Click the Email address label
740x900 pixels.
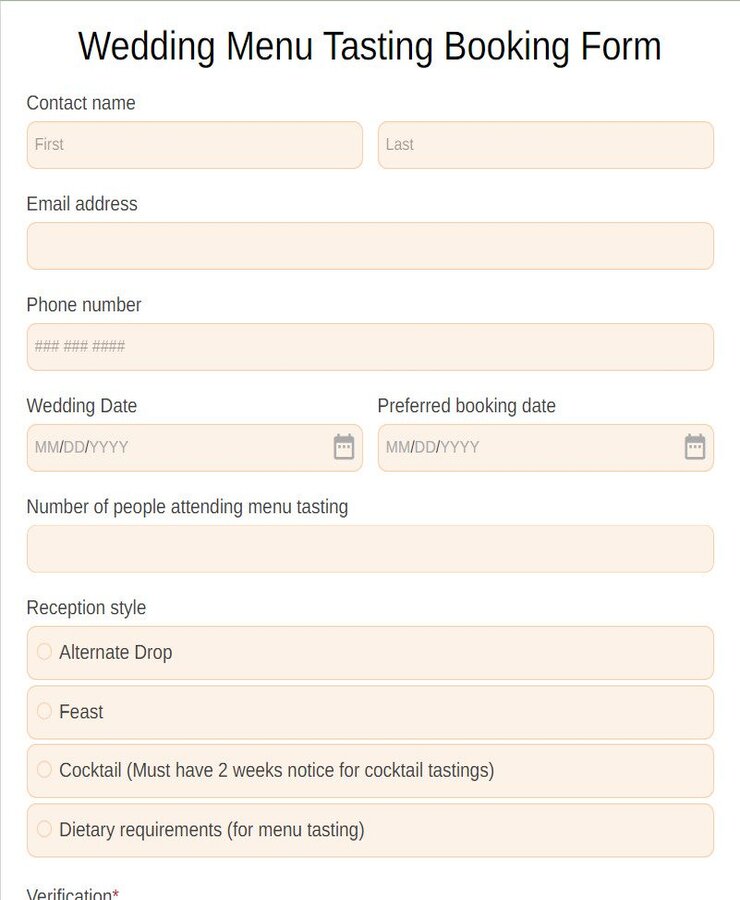(x=82, y=204)
